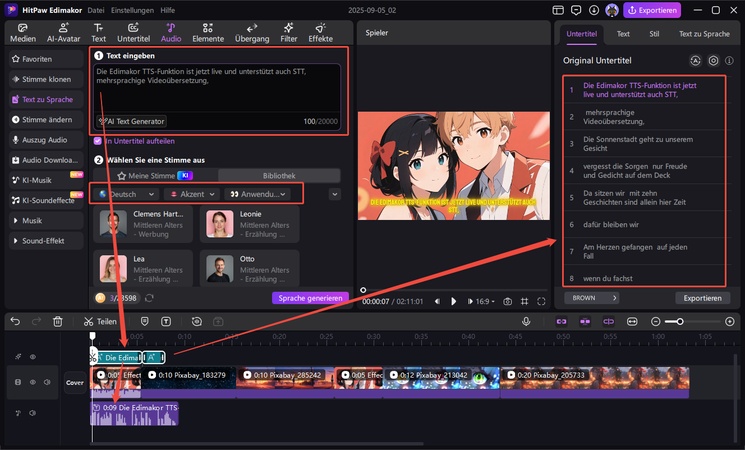Open the Text tools tab

point(98,33)
